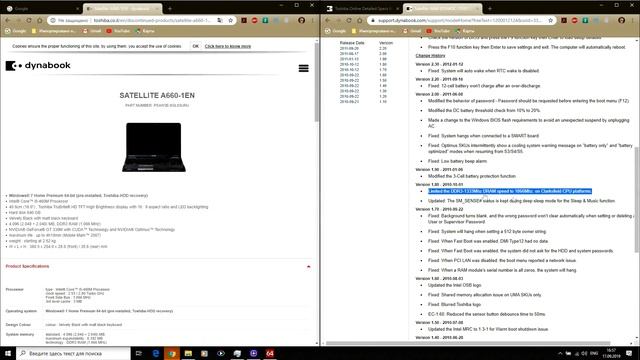Reload the left browser page
This screenshot has height=360, width=640.
29,20
